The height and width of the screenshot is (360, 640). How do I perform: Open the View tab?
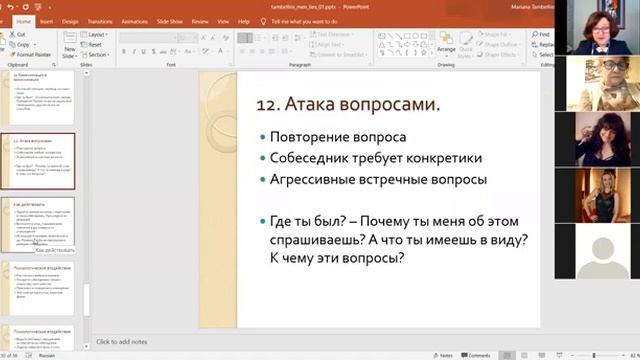(223, 22)
